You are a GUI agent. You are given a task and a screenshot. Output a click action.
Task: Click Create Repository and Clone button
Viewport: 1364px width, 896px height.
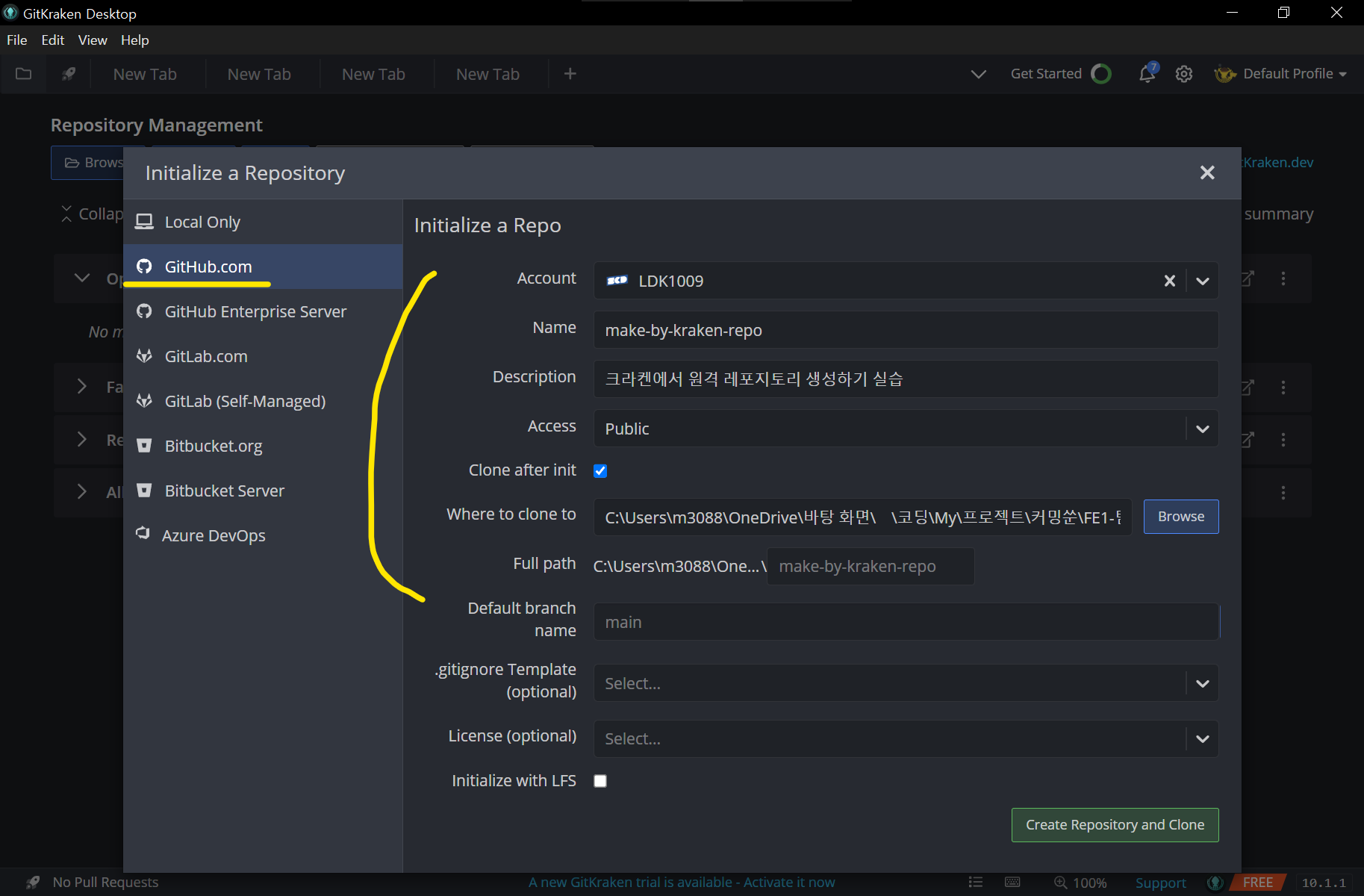point(1115,825)
